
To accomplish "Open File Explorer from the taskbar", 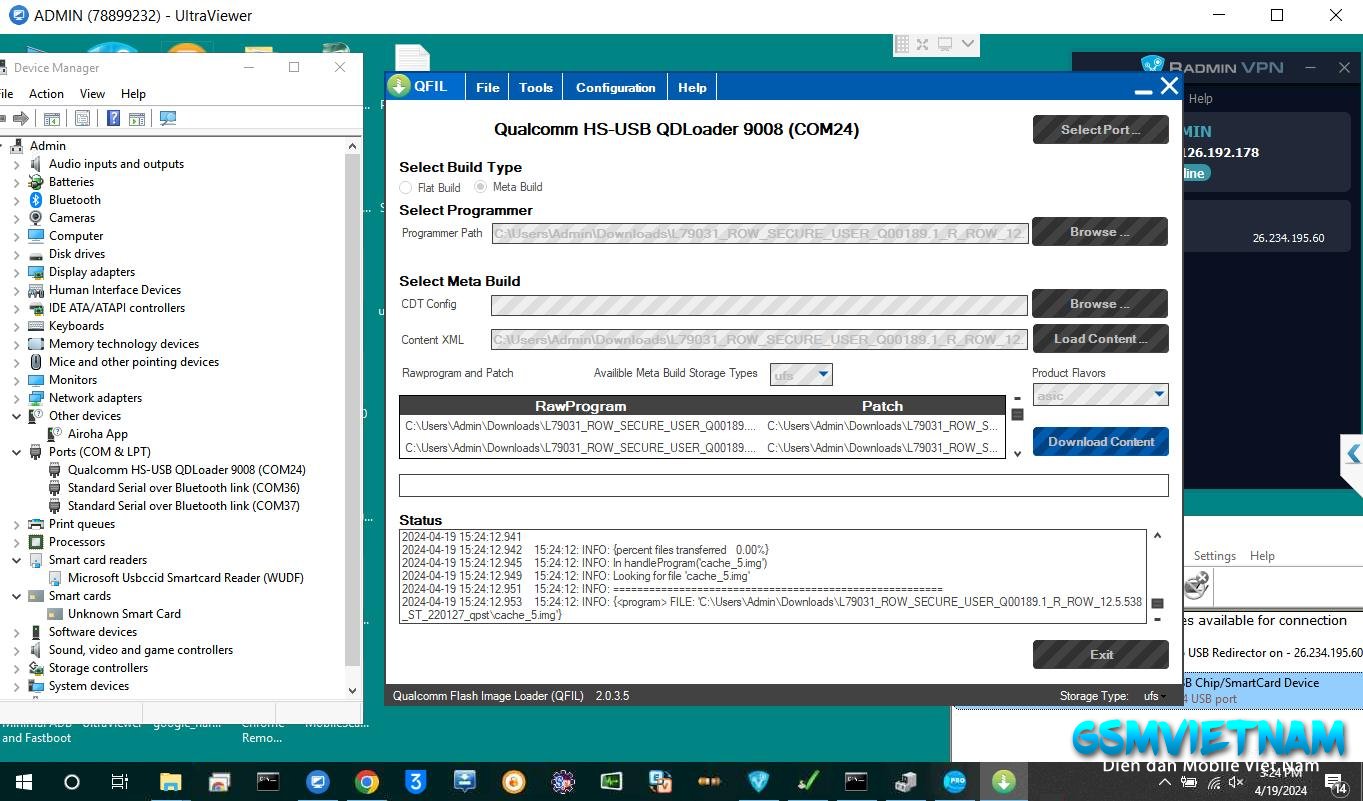I will click(x=170, y=782).
